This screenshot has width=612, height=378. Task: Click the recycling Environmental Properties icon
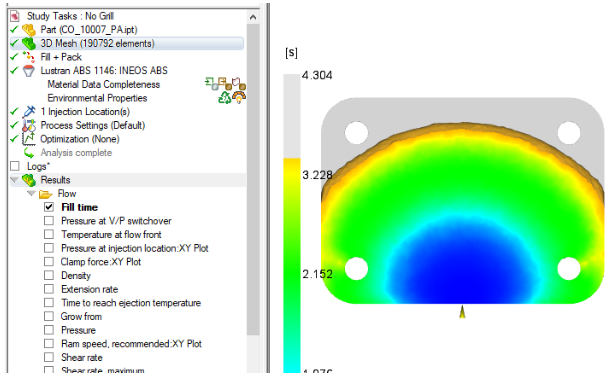[224, 98]
